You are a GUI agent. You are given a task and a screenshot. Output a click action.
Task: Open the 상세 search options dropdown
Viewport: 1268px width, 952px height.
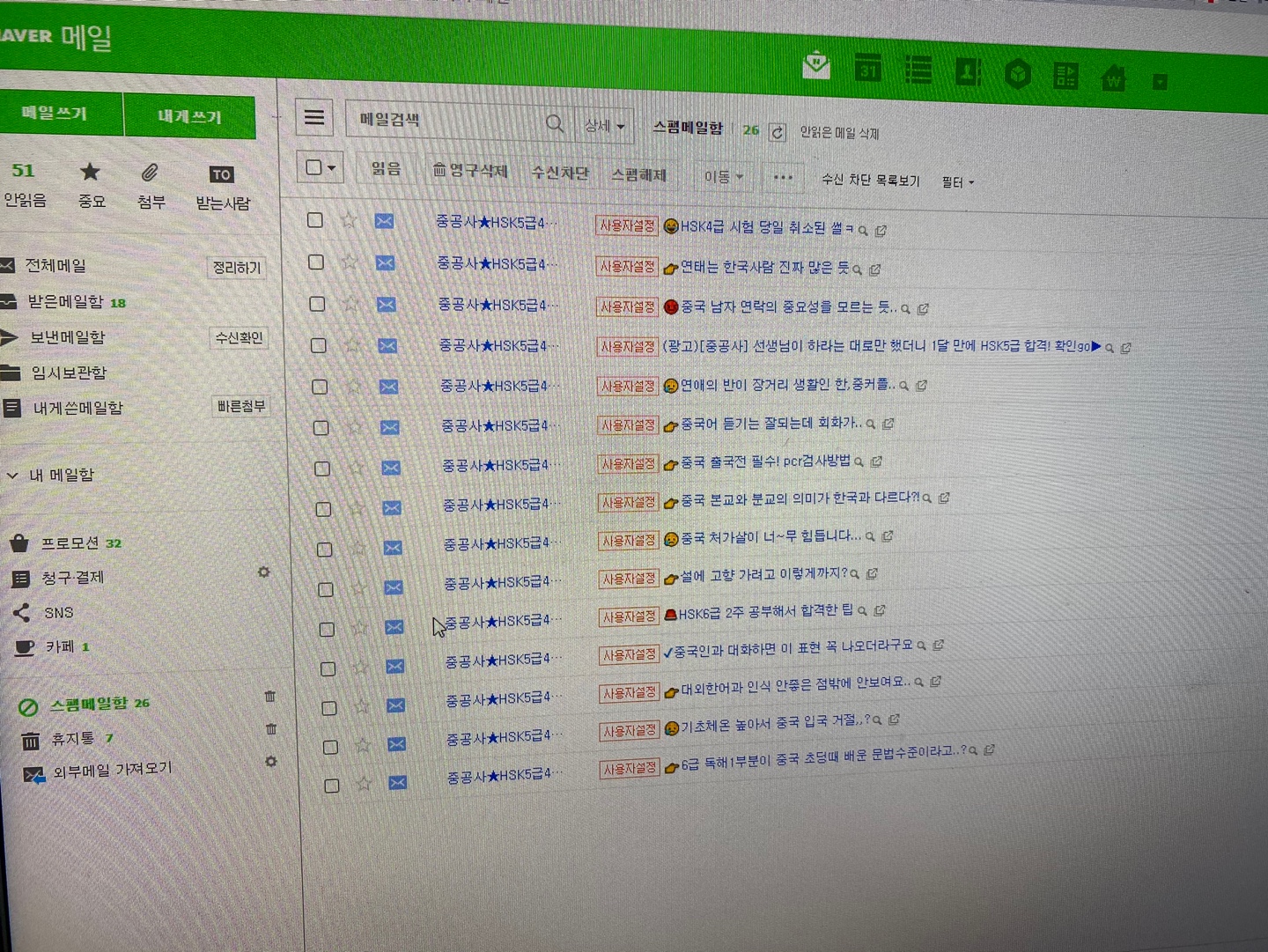coord(605,126)
